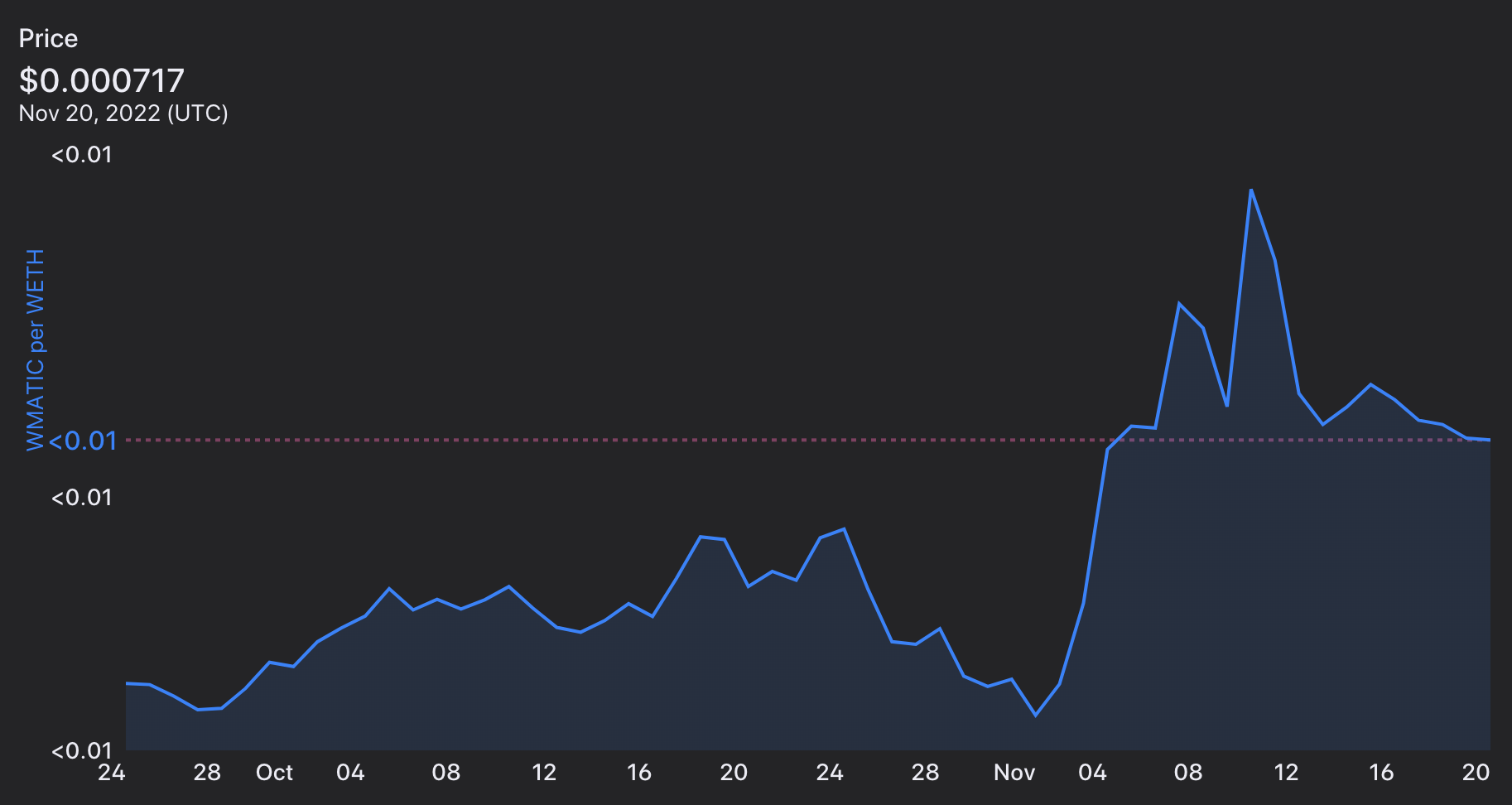Select the Nov label on the date axis
Screen dimensions: 1512x805
[x=1014, y=773]
